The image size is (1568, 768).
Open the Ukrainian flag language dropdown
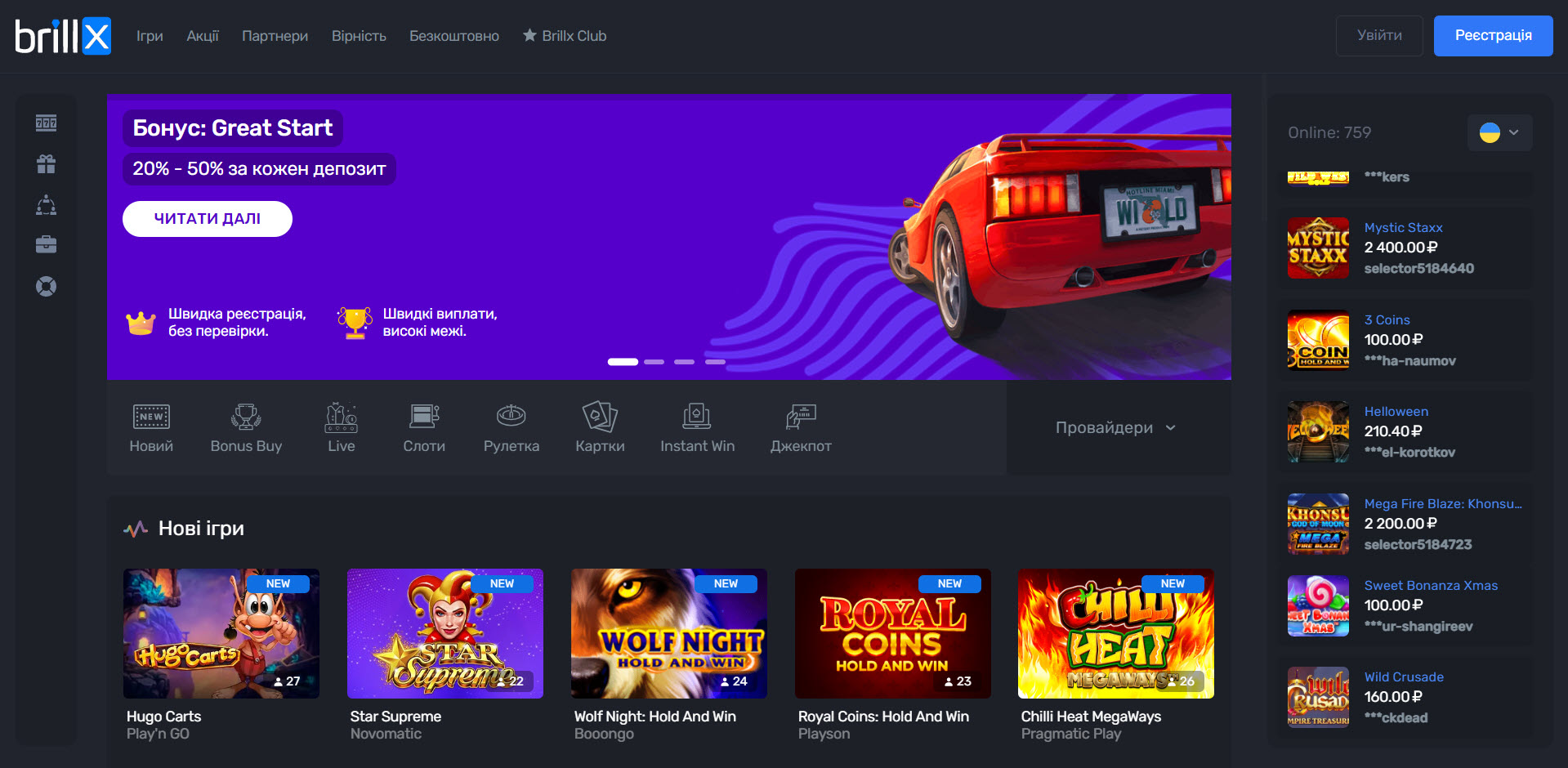1499,132
